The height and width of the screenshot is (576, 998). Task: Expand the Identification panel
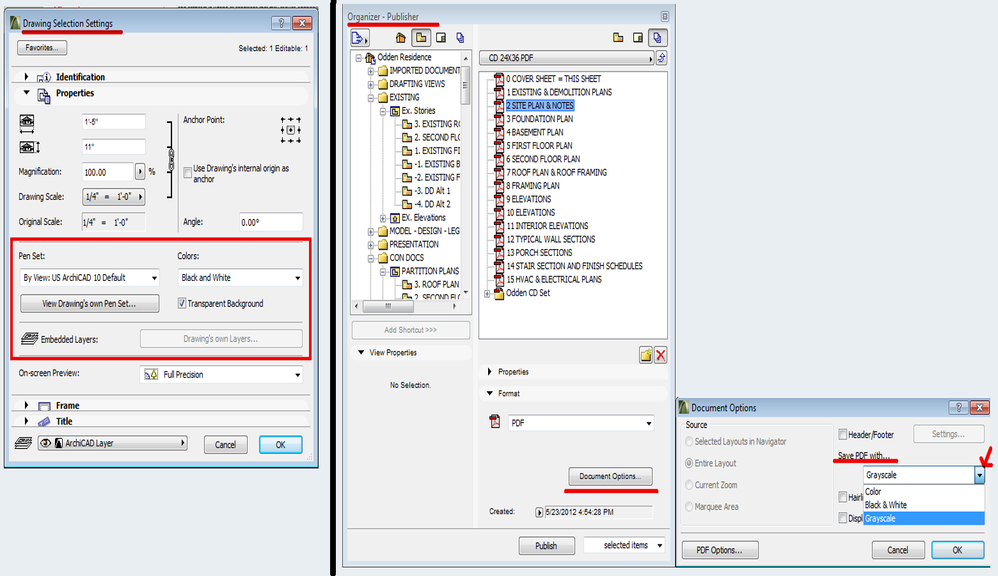26,76
